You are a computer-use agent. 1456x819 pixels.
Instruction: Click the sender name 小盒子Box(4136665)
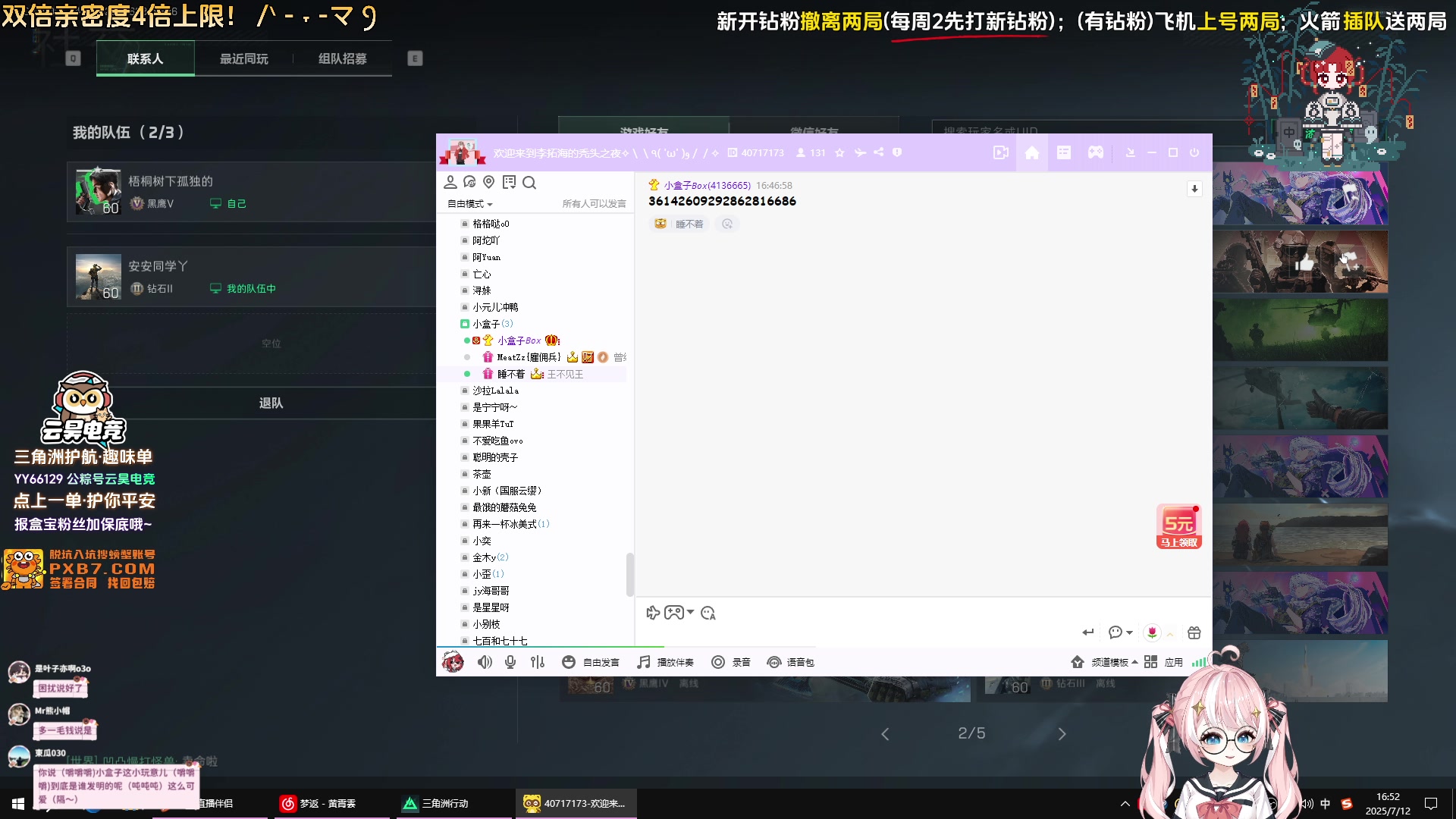tap(707, 185)
